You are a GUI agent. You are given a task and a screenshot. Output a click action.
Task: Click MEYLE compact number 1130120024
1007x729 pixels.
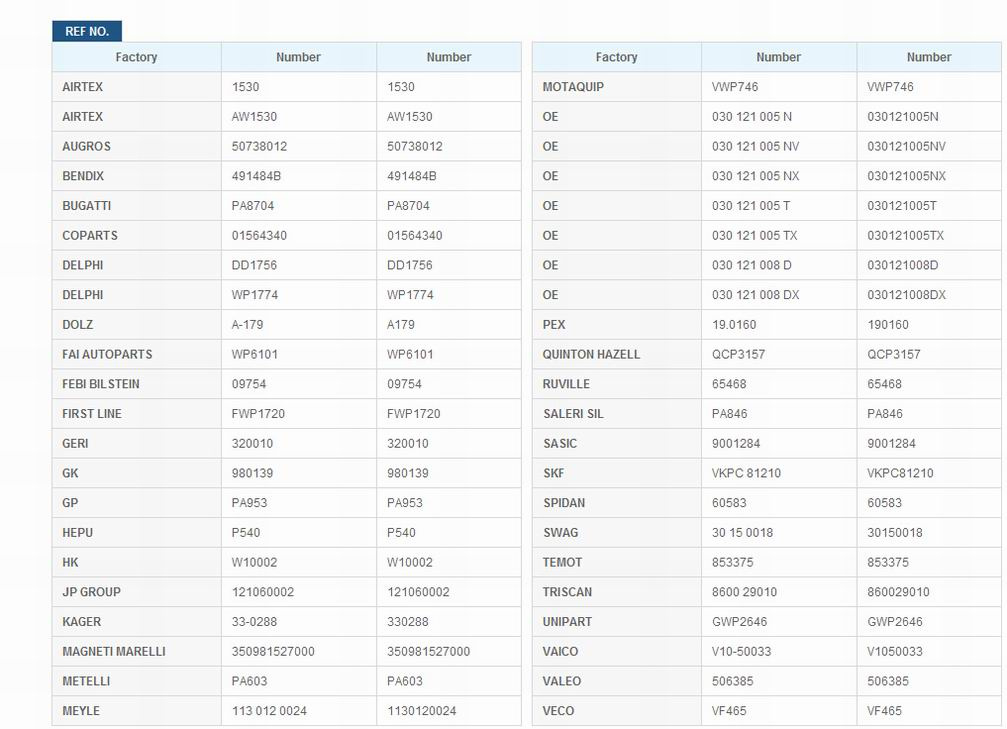[421, 711]
